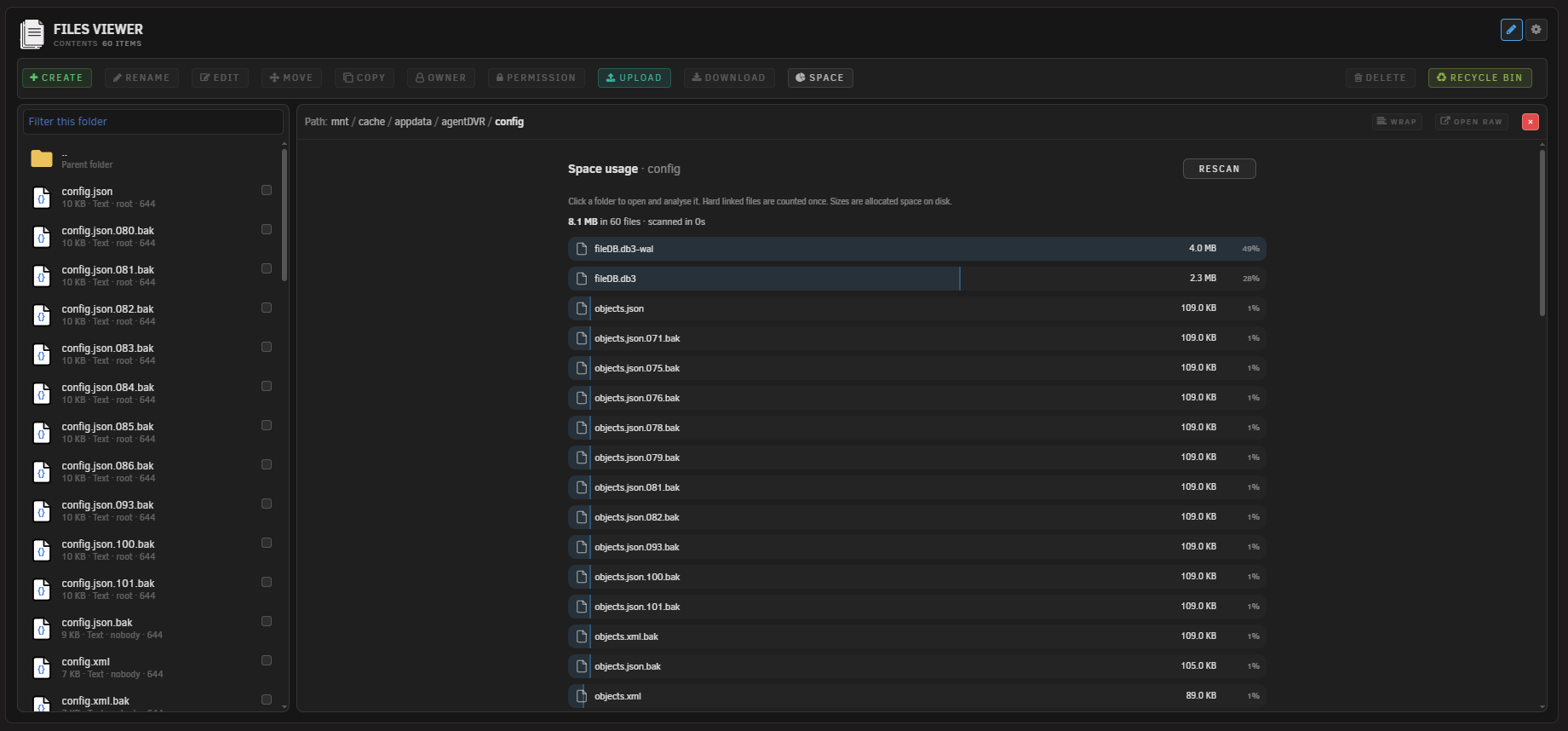The width and height of the screenshot is (1568, 731).
Task: Check the config.json.082.bak checkbox
Action: click(x=267, y=308)
